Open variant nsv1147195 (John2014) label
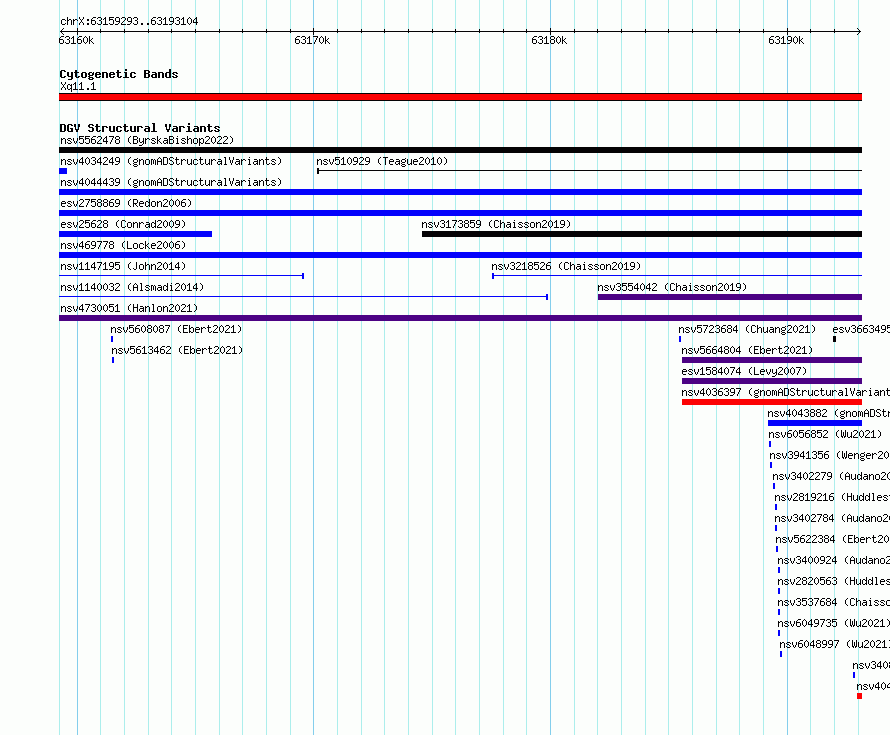This screenshot has width=890, height=735. (123, 266)
